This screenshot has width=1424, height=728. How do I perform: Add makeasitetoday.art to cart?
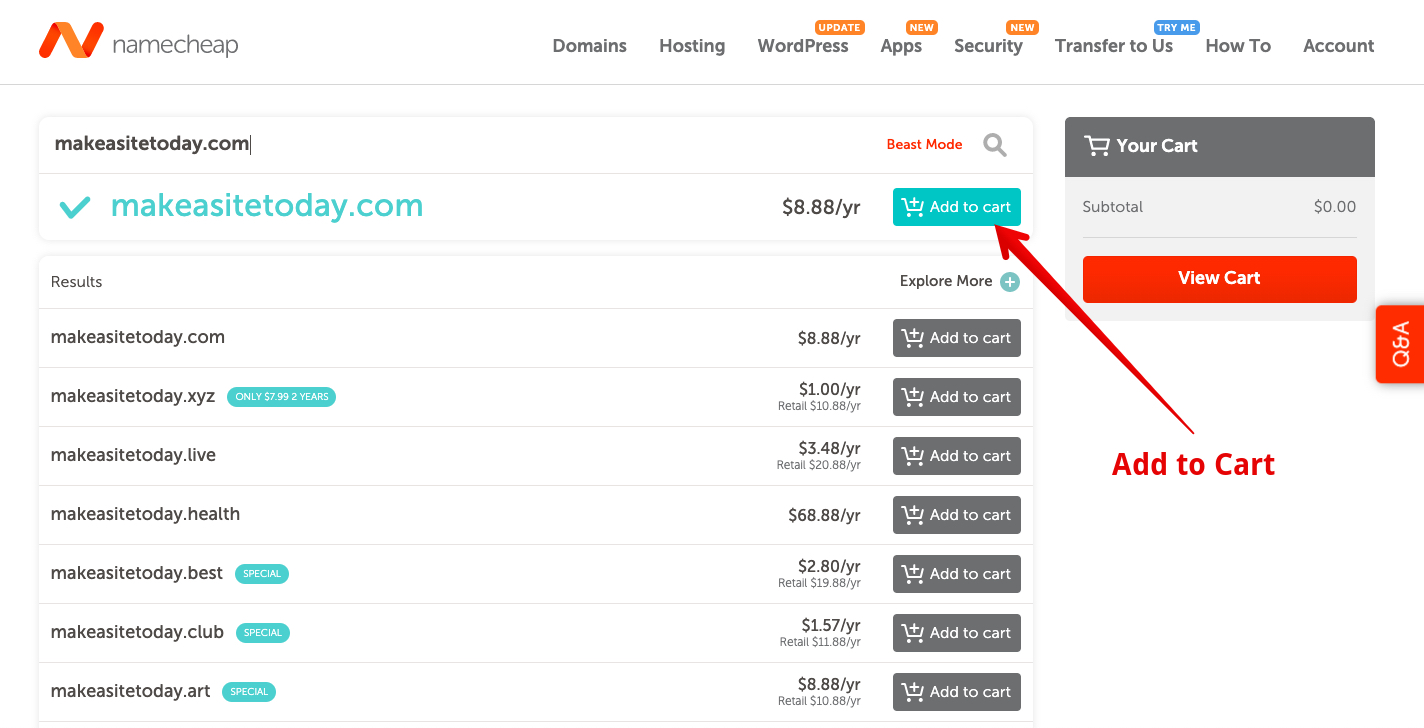pyautogui.click(x=957, y=692)
